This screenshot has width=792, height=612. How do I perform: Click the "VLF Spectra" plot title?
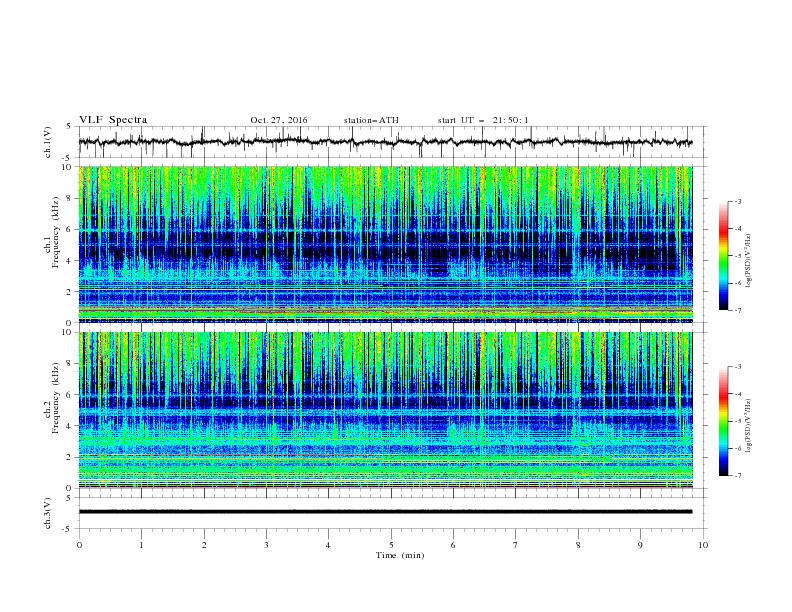click(x=113, y=120)
